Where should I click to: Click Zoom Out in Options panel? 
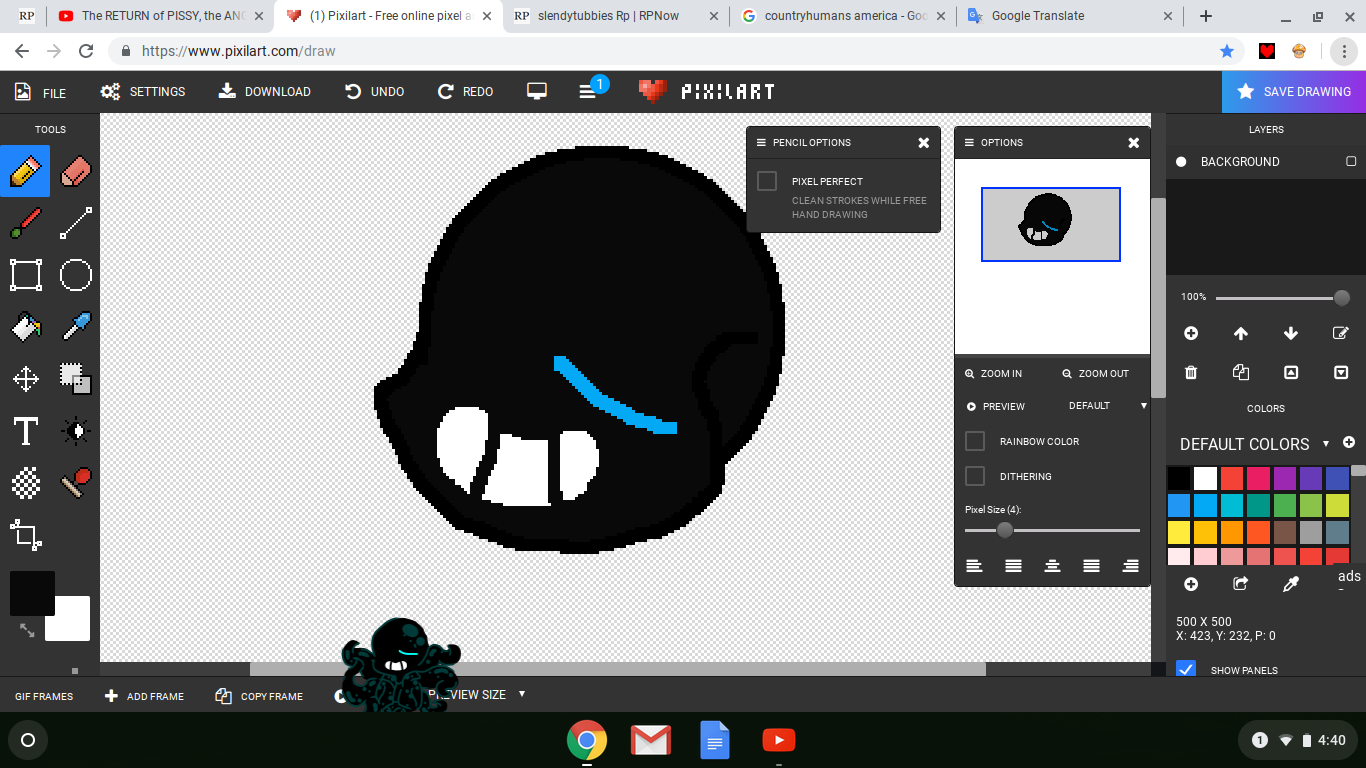tap(1095, 373)
